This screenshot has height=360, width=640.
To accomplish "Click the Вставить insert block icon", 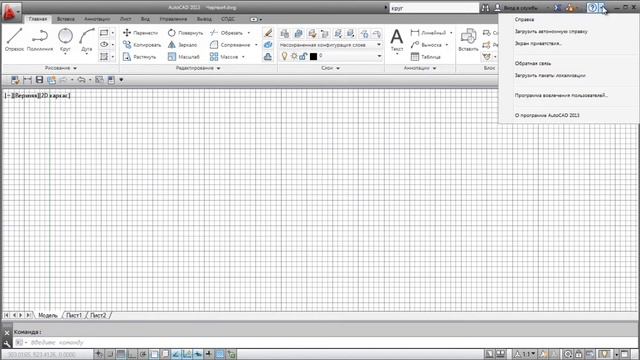I will pos(468,40).
